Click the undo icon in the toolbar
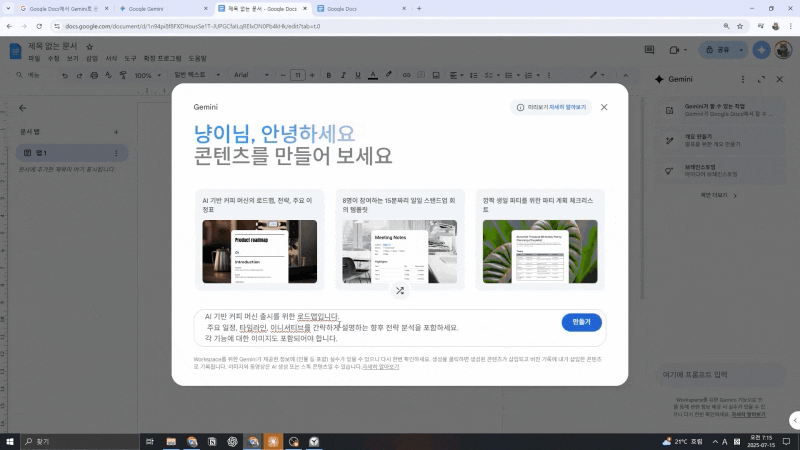The height and width of the screenshot is (450, 800). 65,76
